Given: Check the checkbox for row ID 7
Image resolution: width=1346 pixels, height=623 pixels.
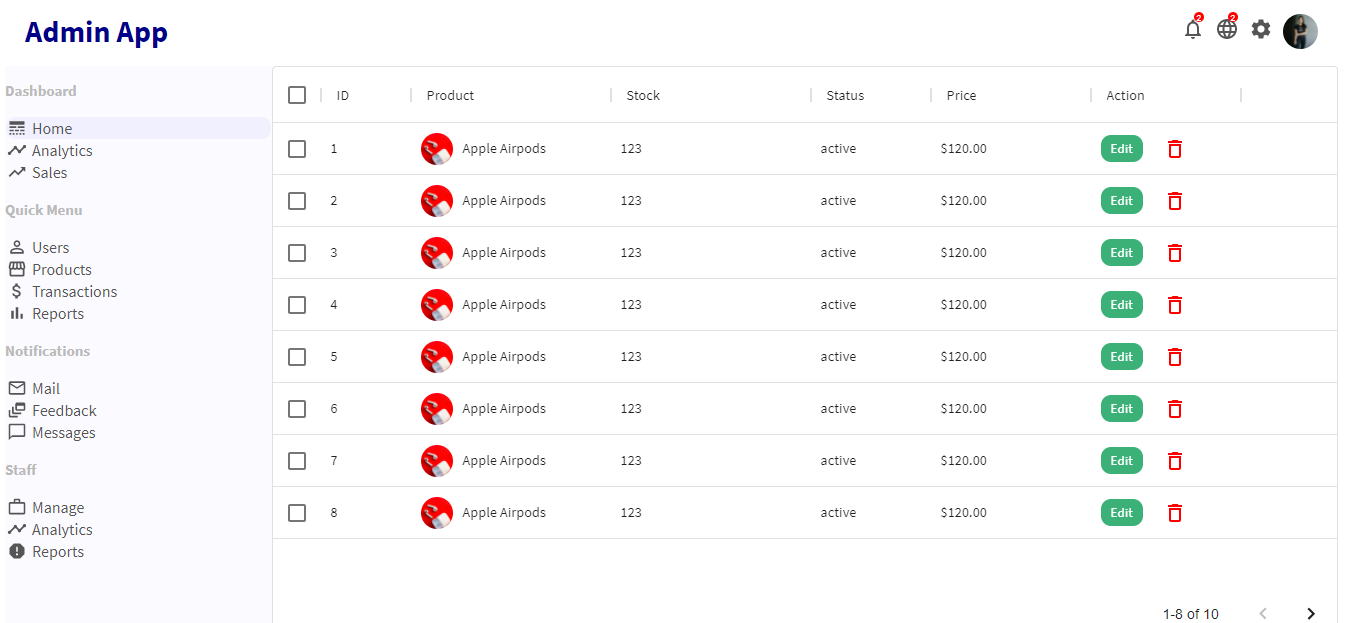Looking at the screenshot, I should click(x=297, y=461).
